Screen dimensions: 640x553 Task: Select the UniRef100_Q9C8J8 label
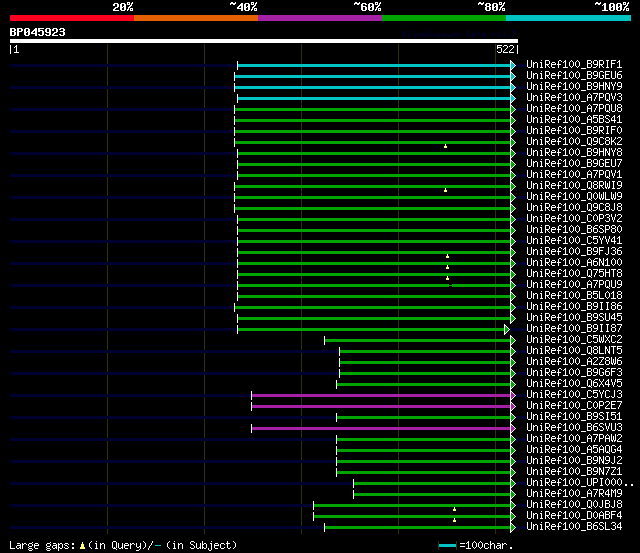click(574, 208)
